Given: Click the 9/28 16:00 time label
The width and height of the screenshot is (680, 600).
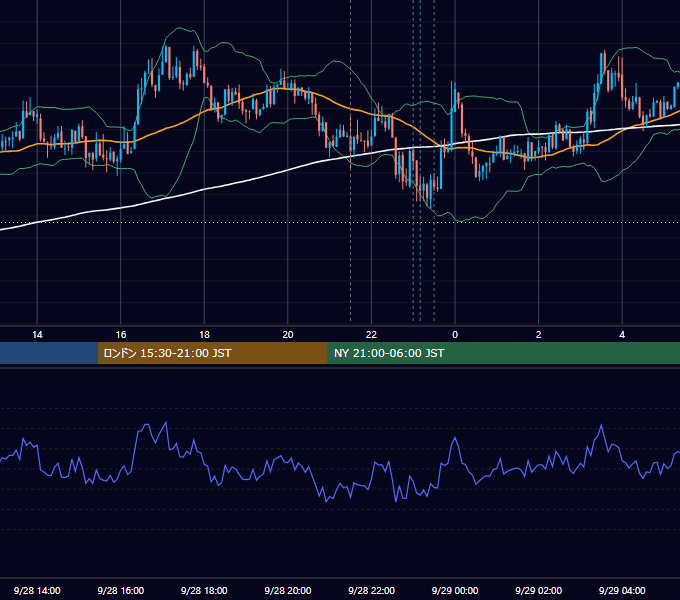Looking at the screenshot, I should [121, 590].
